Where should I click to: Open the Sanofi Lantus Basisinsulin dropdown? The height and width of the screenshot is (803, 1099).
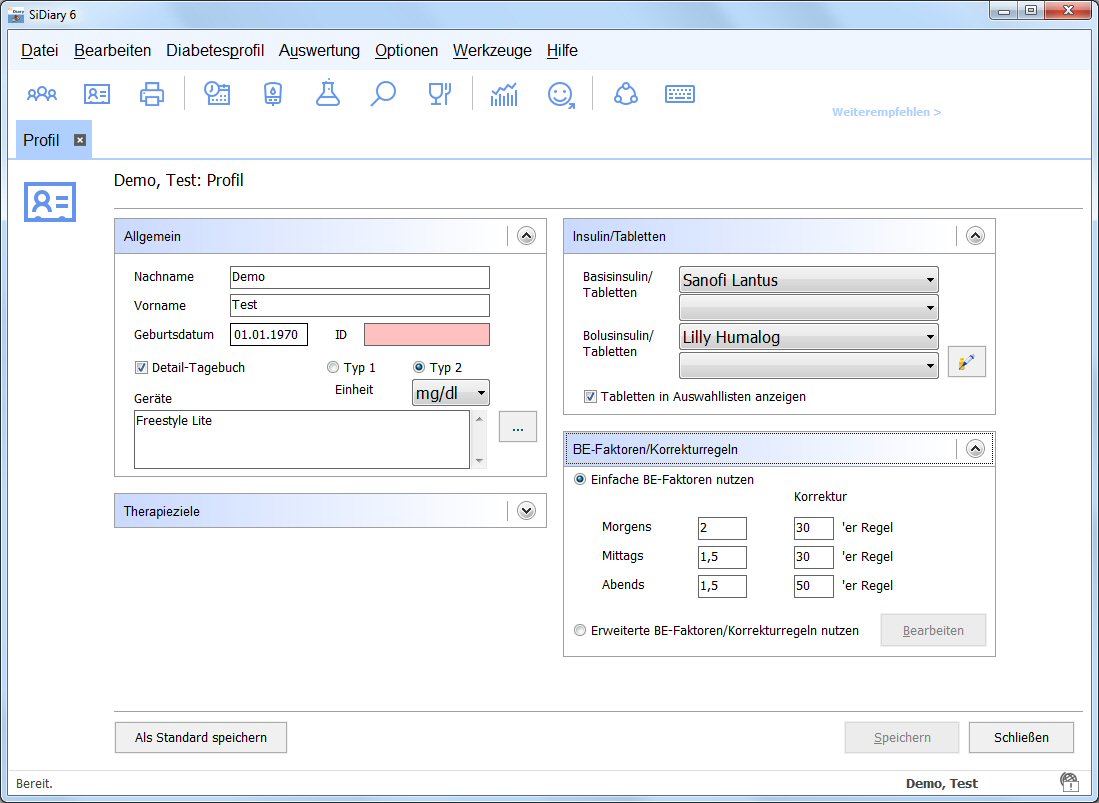[x=808, y=280]
